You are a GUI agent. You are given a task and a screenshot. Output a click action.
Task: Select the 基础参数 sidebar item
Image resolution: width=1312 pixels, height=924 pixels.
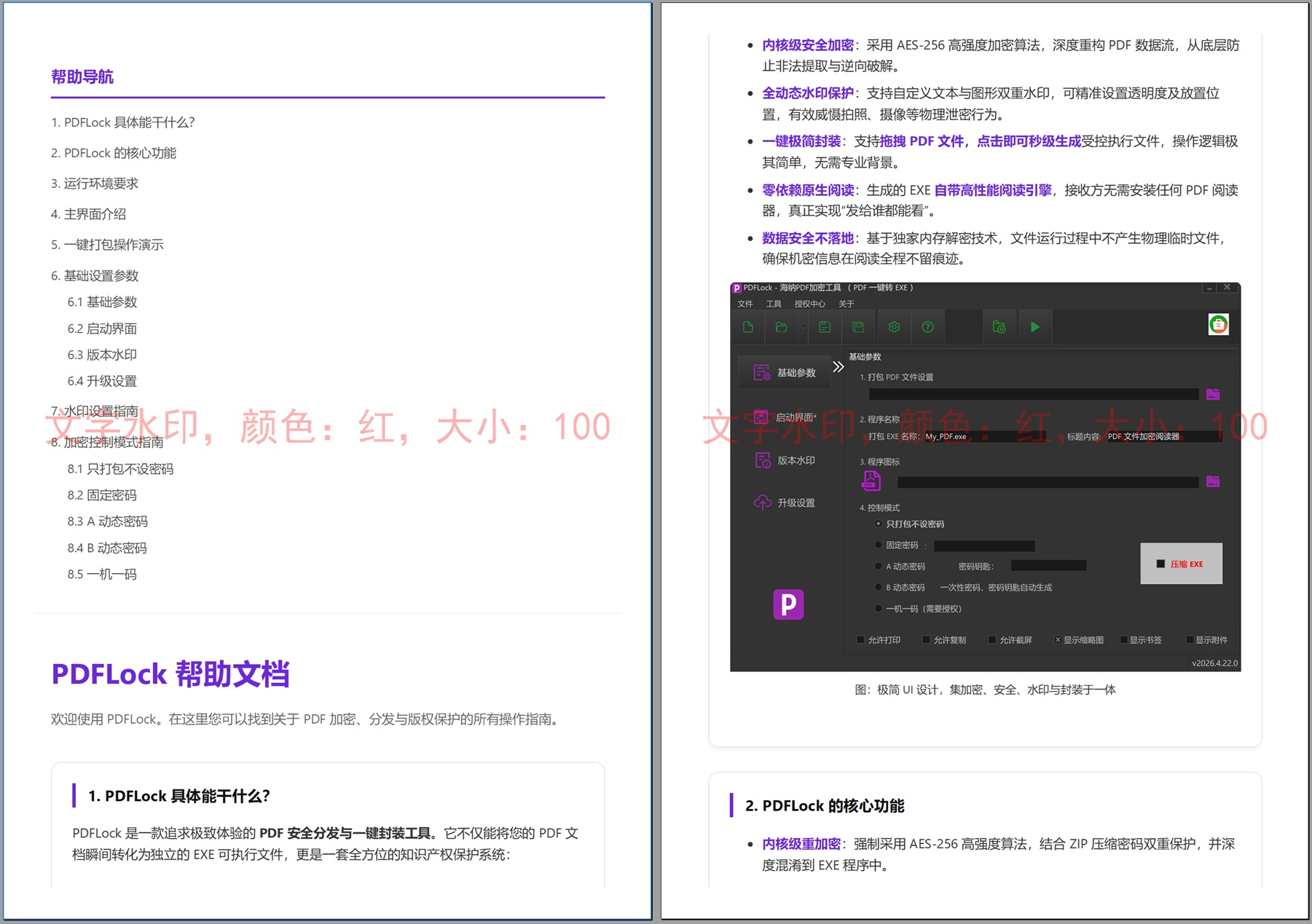[785, 373]
